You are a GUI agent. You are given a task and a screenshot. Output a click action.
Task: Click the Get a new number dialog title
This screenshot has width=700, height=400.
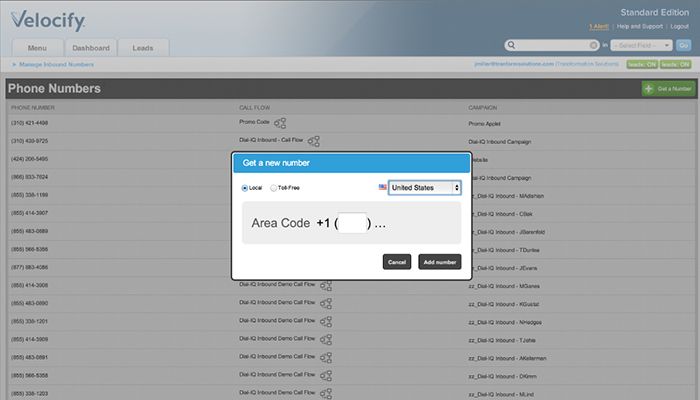coord(276,163)
